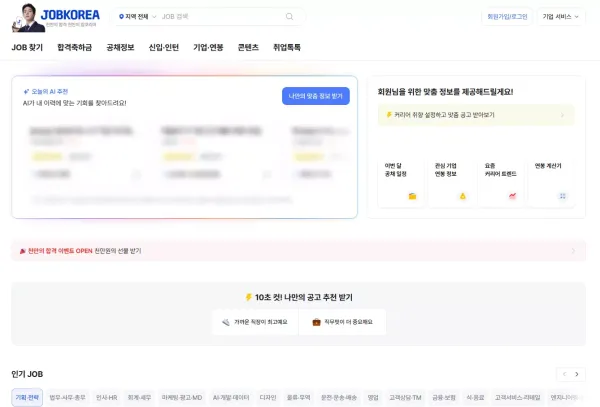Open the JOB 찾기 menu
This screenshot has width=600, height=407.
[27, 47]
